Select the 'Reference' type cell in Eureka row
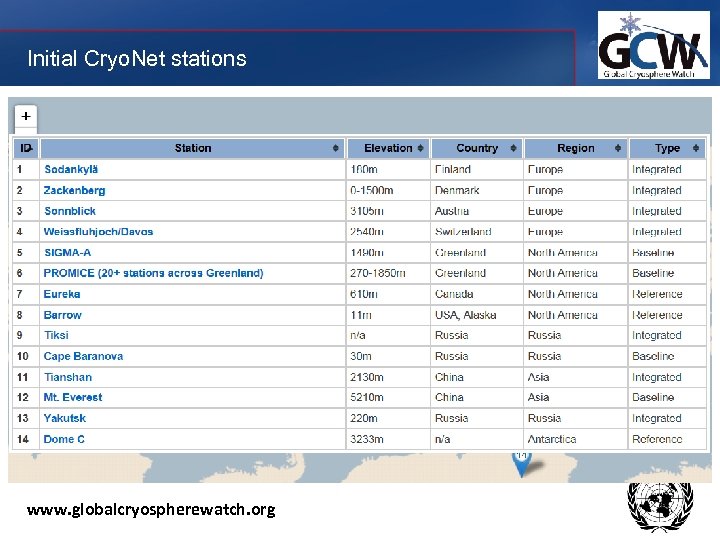This screenshot has width=720, height=540. pos(667,294)
